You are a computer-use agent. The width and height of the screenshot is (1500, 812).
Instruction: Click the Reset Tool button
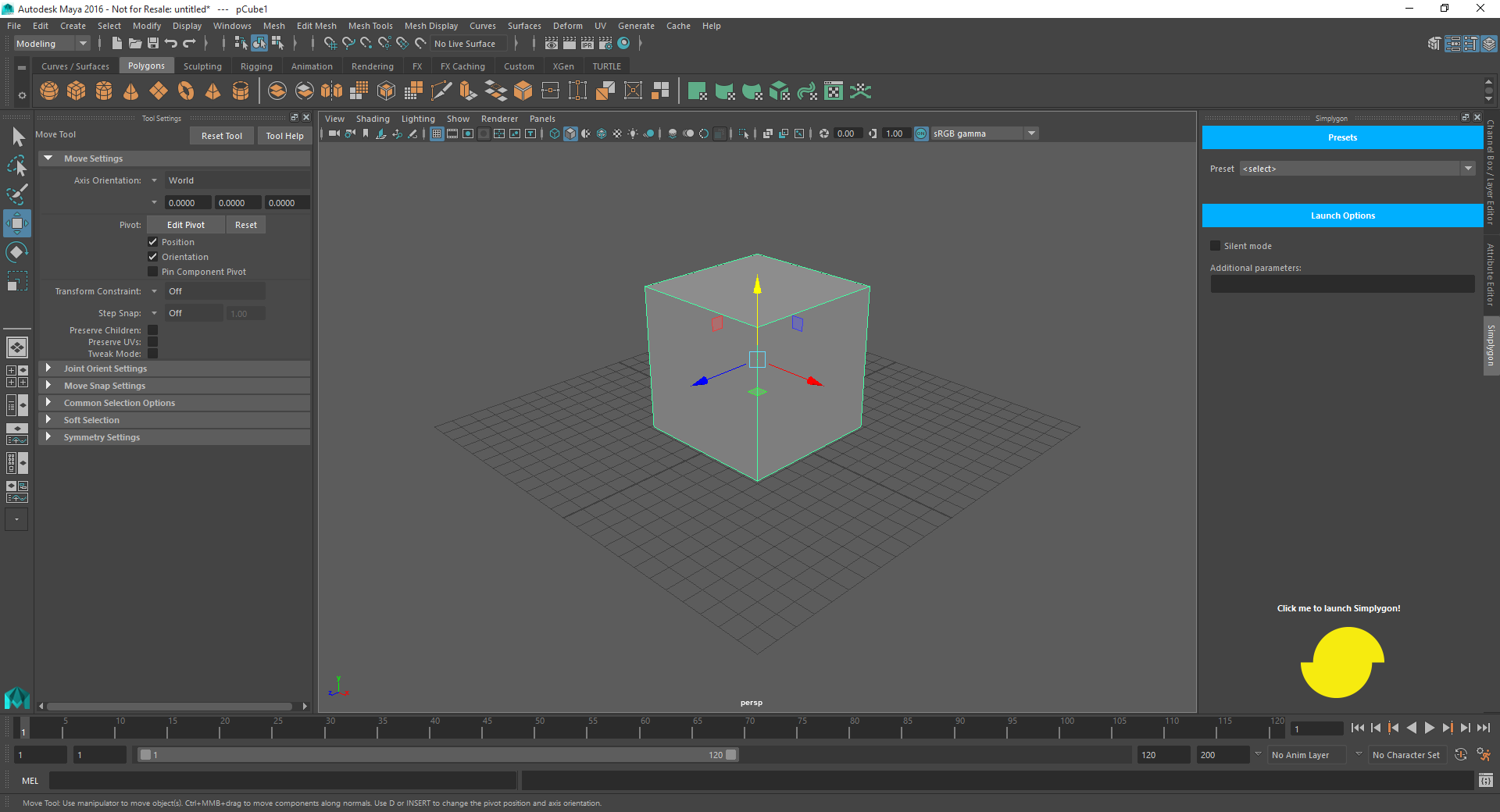(x=221, y=135)
